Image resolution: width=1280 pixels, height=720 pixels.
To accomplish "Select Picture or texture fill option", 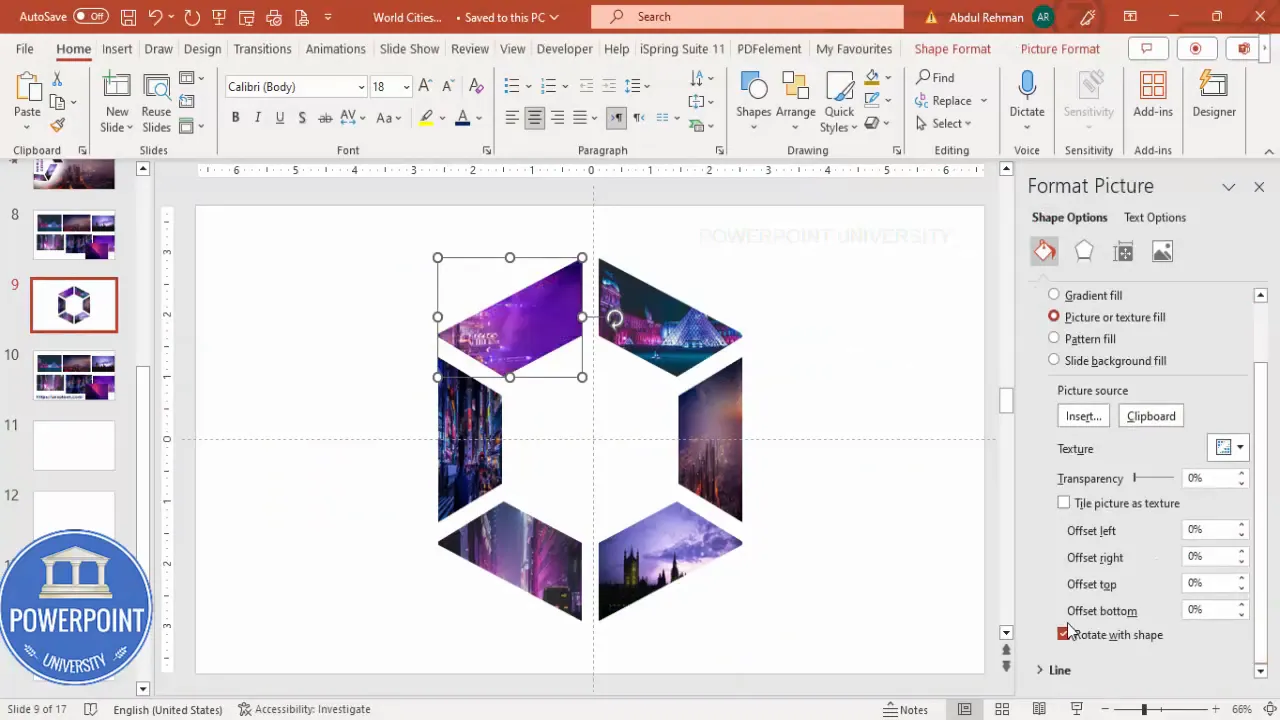I will pyautogui.click(x=1054, y=316).
